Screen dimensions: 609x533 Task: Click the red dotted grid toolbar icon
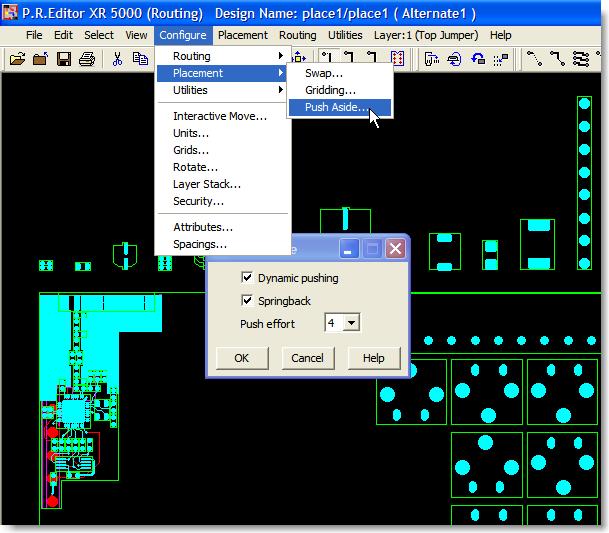coord(397,59)
